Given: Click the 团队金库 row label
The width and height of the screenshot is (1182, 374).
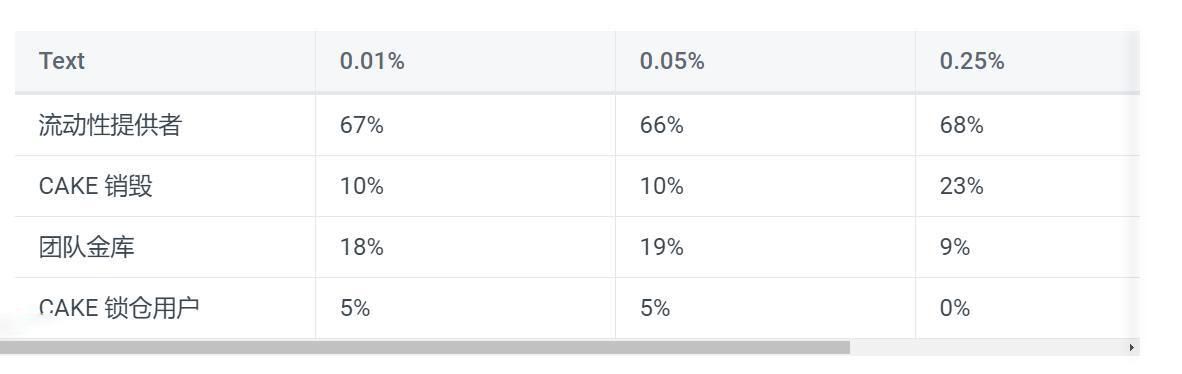Looking at the screenshot, I should pos(87,247).
